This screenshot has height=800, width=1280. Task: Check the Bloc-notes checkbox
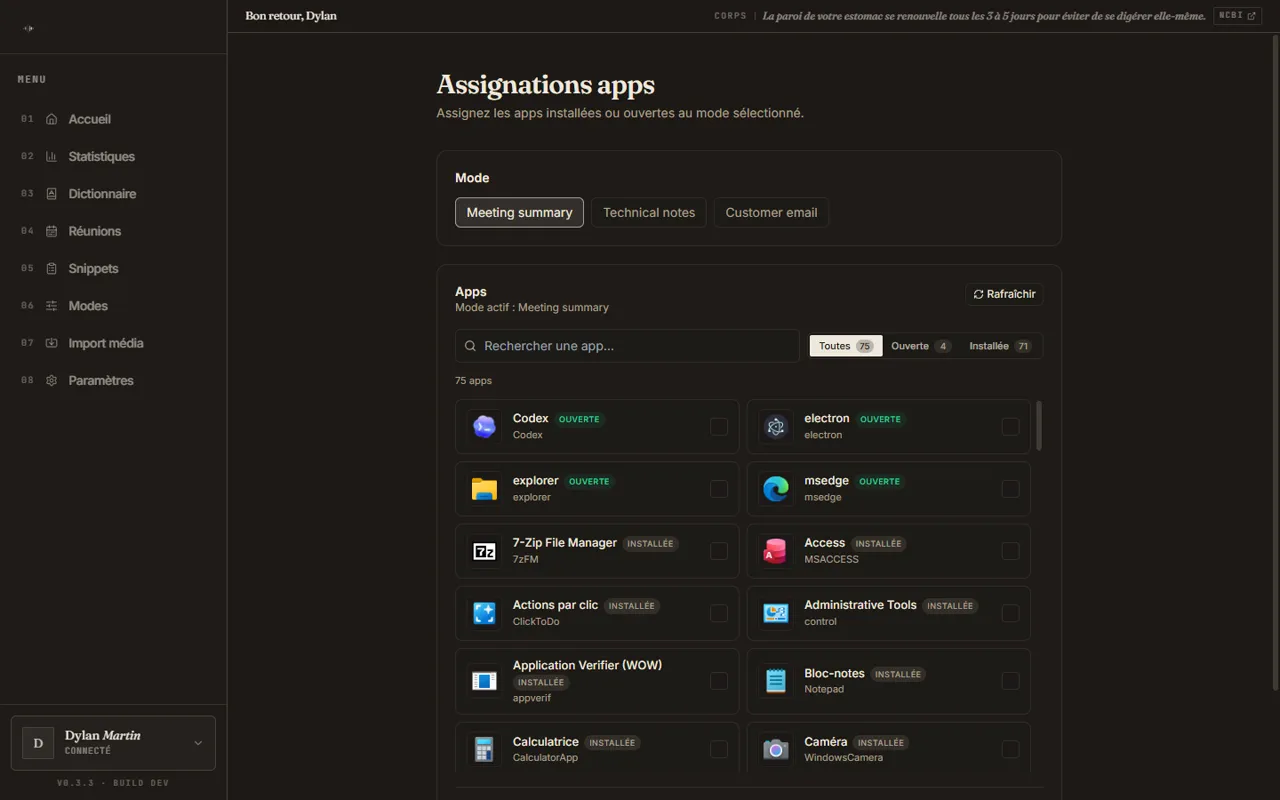1010,681
